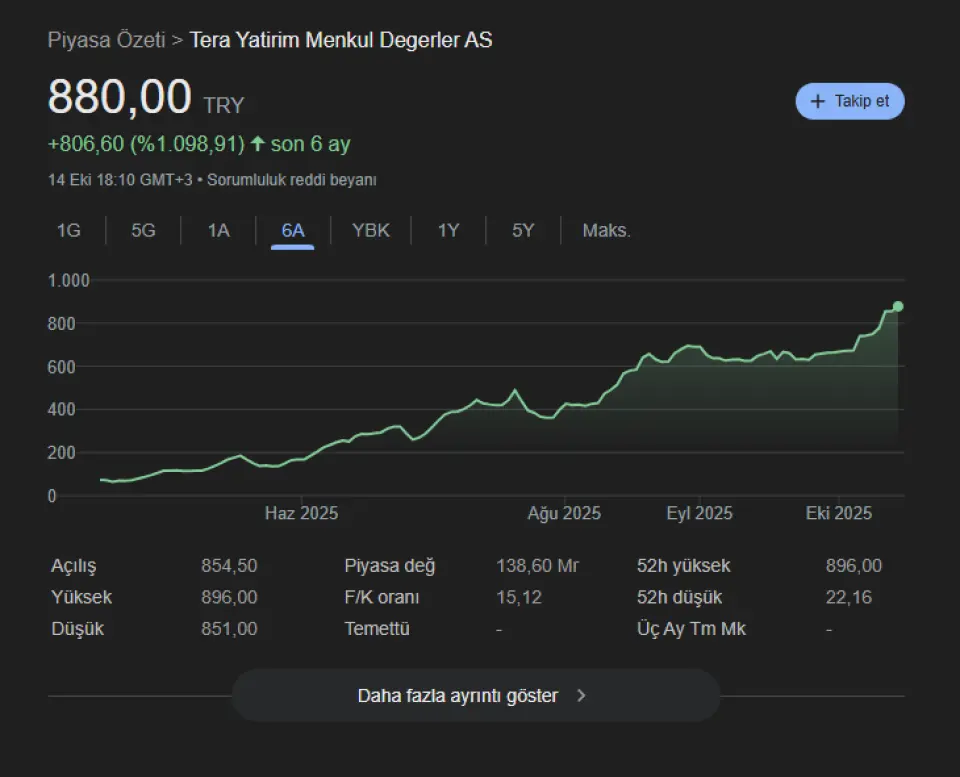Switch chart to YBK range
Screen dimensions: 960x777
(370, 231)
